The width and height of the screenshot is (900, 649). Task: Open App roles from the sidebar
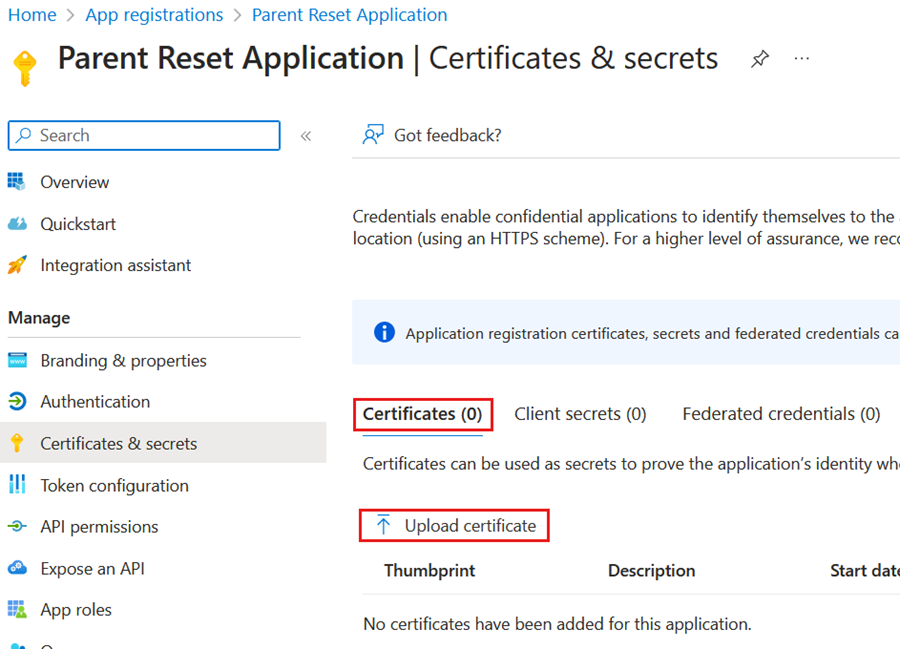coord(76,610)
